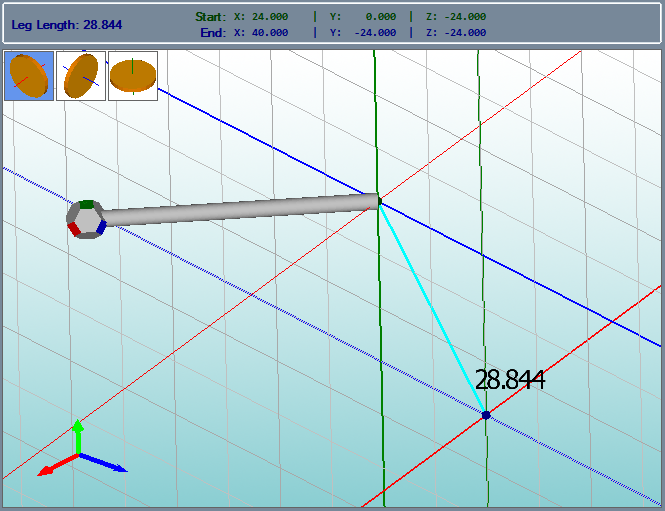Viewport: 665px width, 511px height.
Task: Click the dark blue leg end point
Action: pos(486,415)
